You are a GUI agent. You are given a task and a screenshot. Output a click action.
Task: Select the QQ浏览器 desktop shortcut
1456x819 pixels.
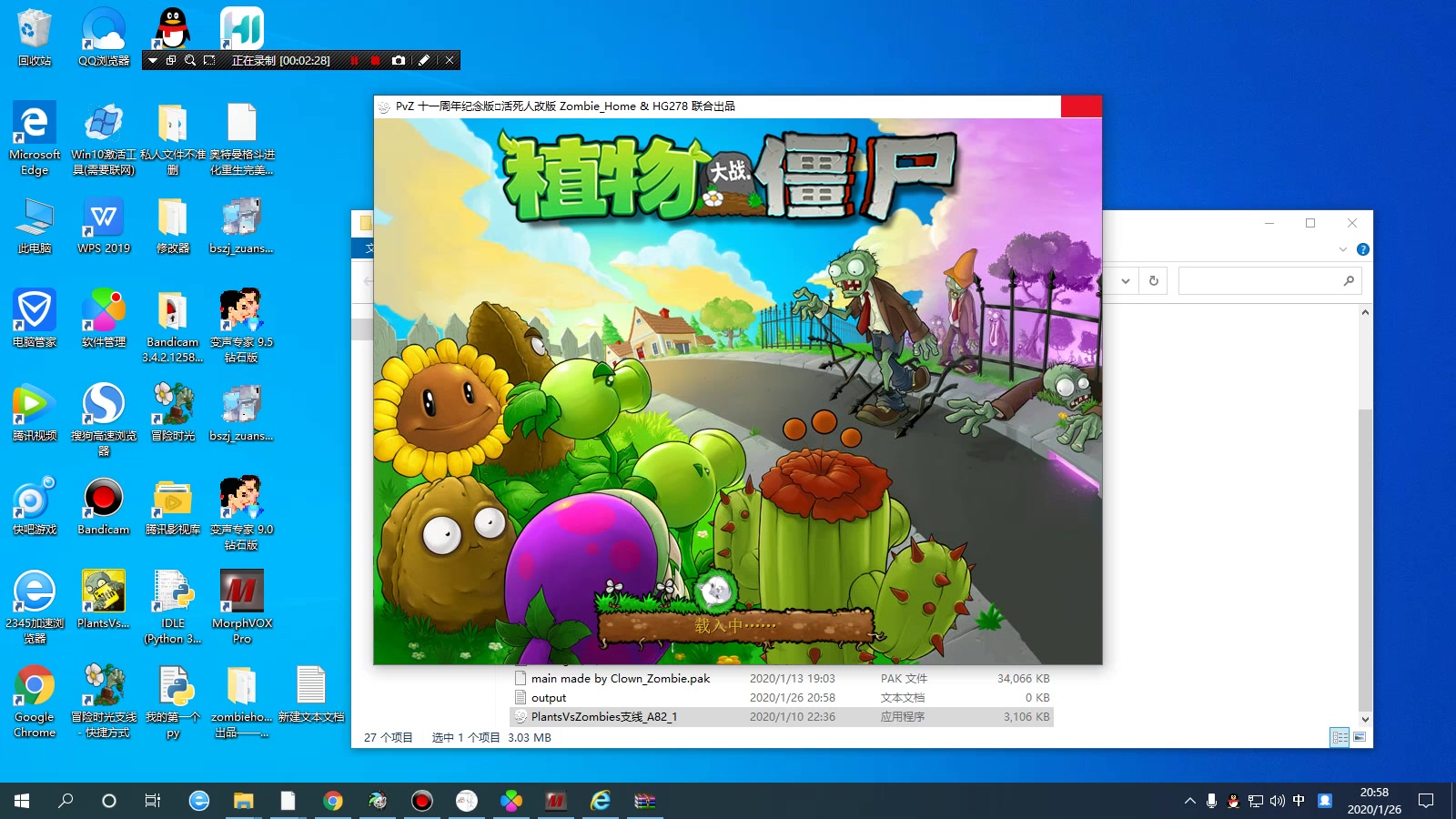104,37
